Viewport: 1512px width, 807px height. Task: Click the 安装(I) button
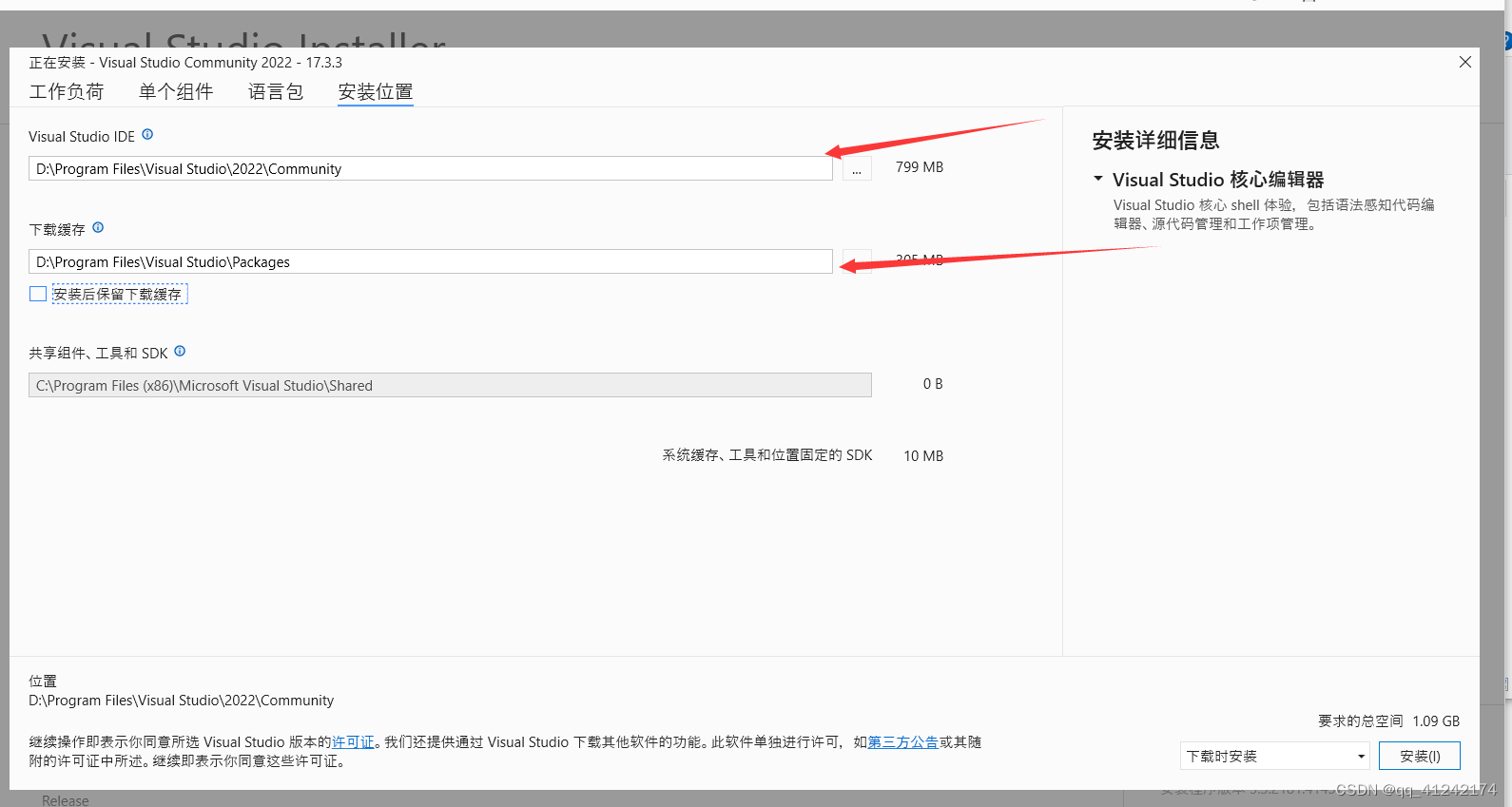[x=1420, y=756]
